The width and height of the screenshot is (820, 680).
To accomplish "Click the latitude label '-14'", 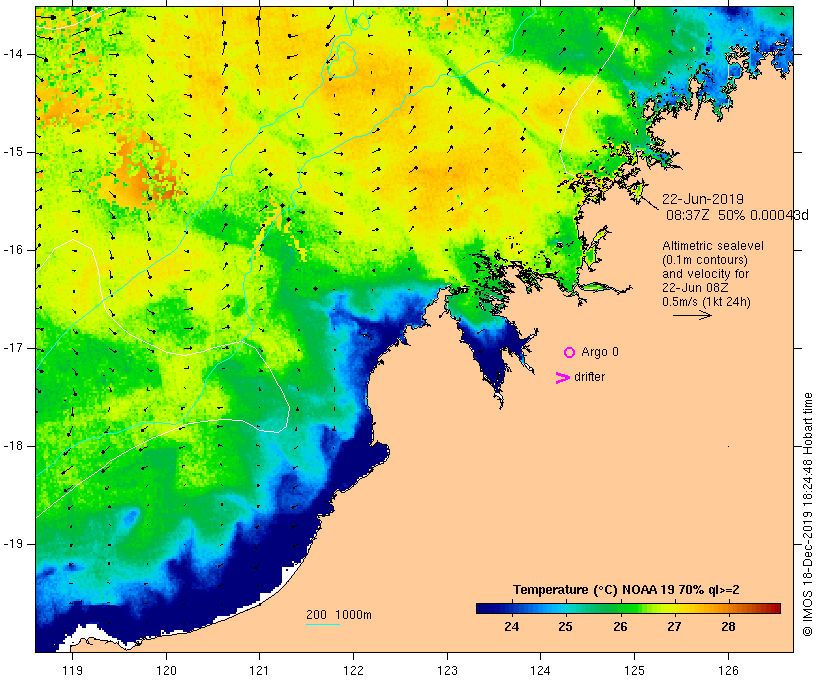I will click(13, 54).
